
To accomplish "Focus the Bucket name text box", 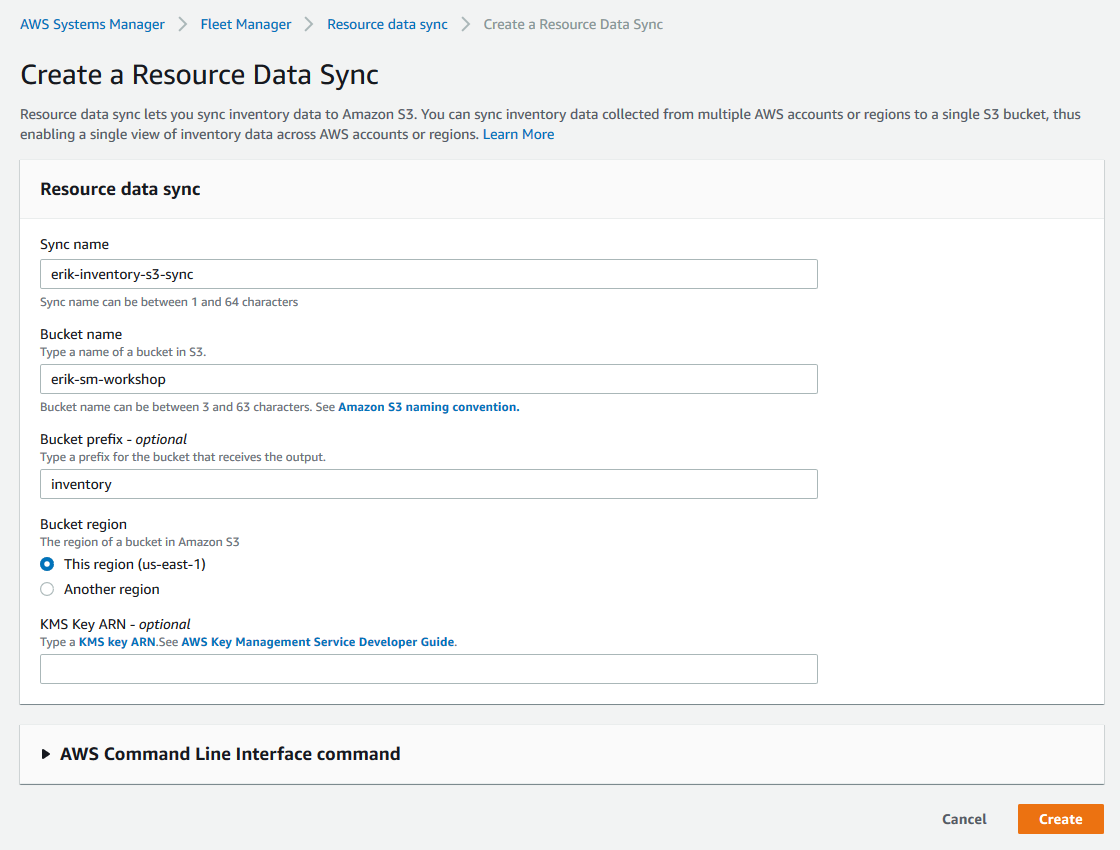I will (429, 379).
